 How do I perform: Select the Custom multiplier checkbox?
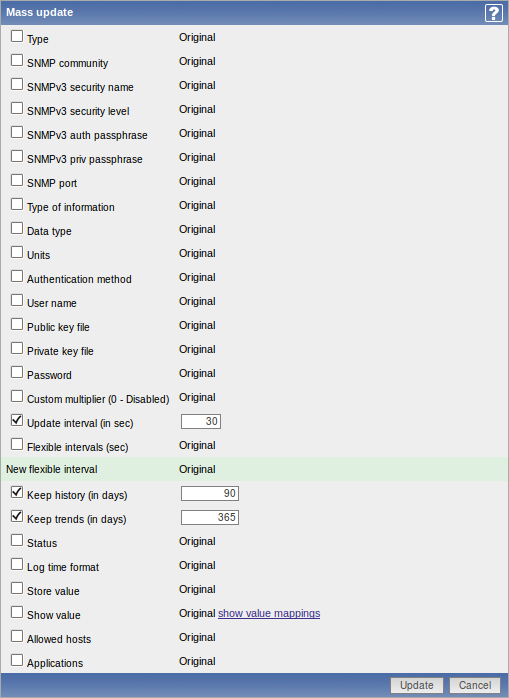17,396
